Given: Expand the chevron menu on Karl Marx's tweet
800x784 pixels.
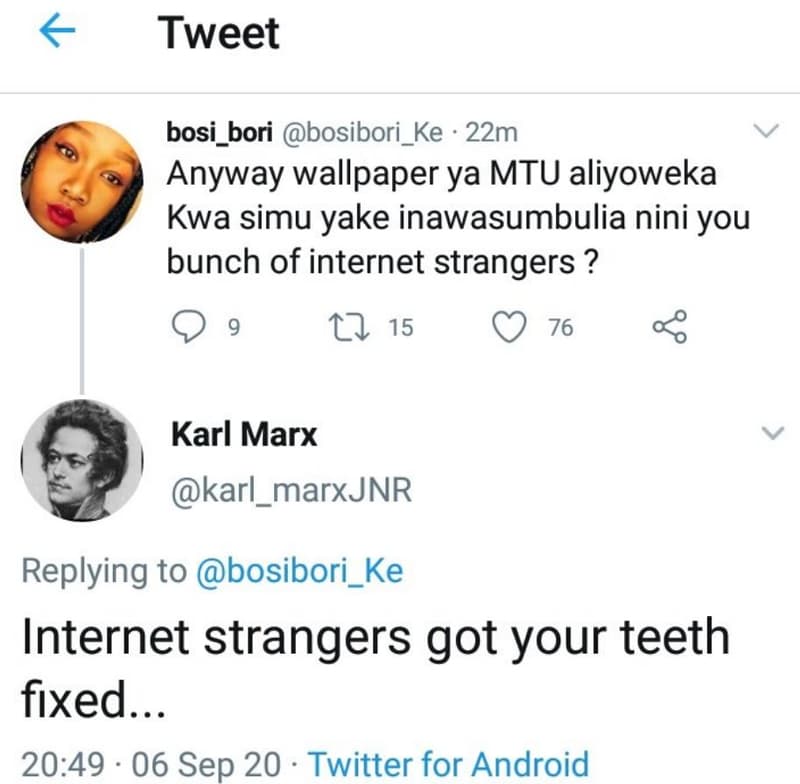Looking at the screenshot, I should (772, 433).
